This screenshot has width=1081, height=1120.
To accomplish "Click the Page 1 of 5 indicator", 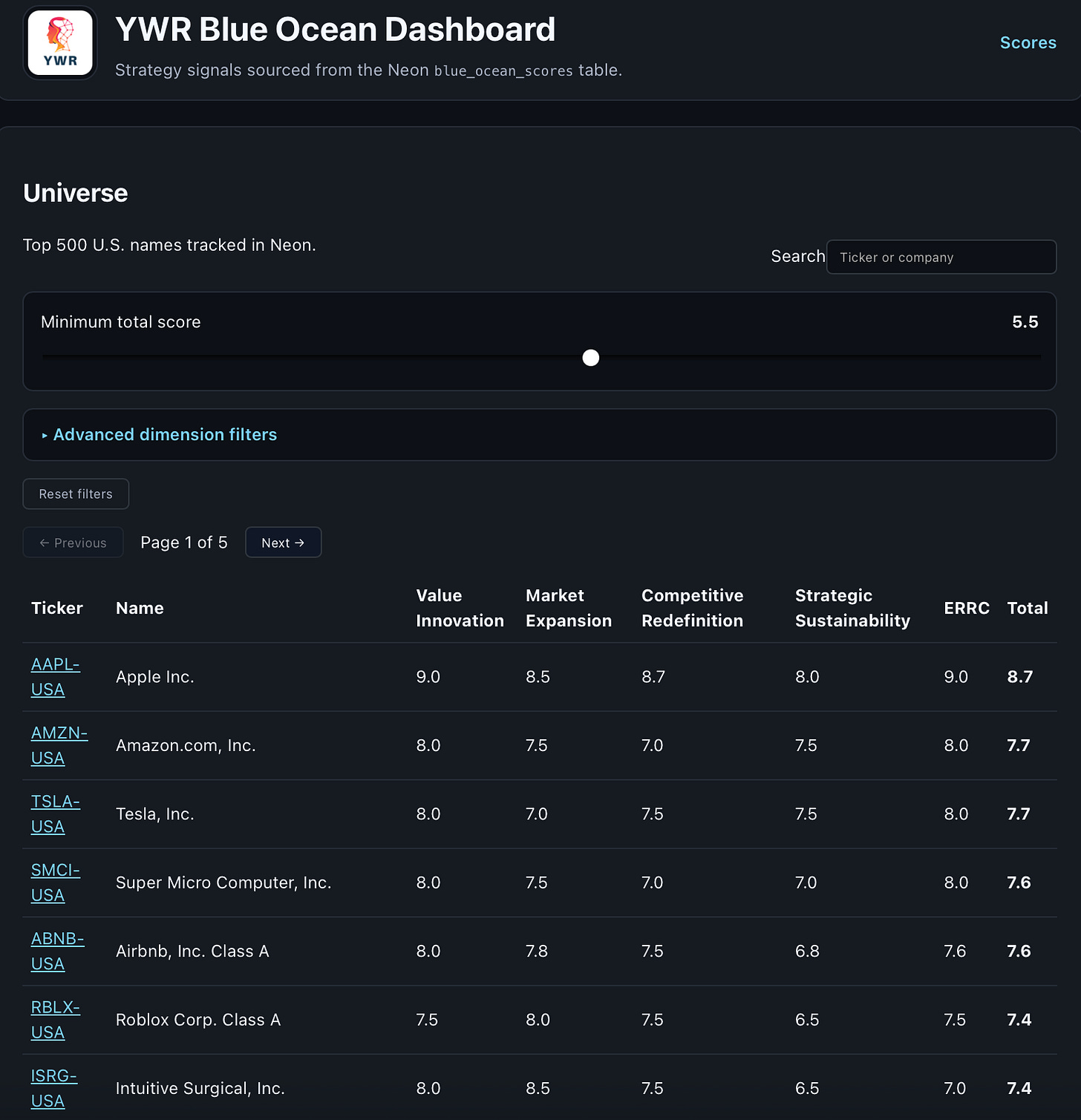I will click(x=184, y=543).
